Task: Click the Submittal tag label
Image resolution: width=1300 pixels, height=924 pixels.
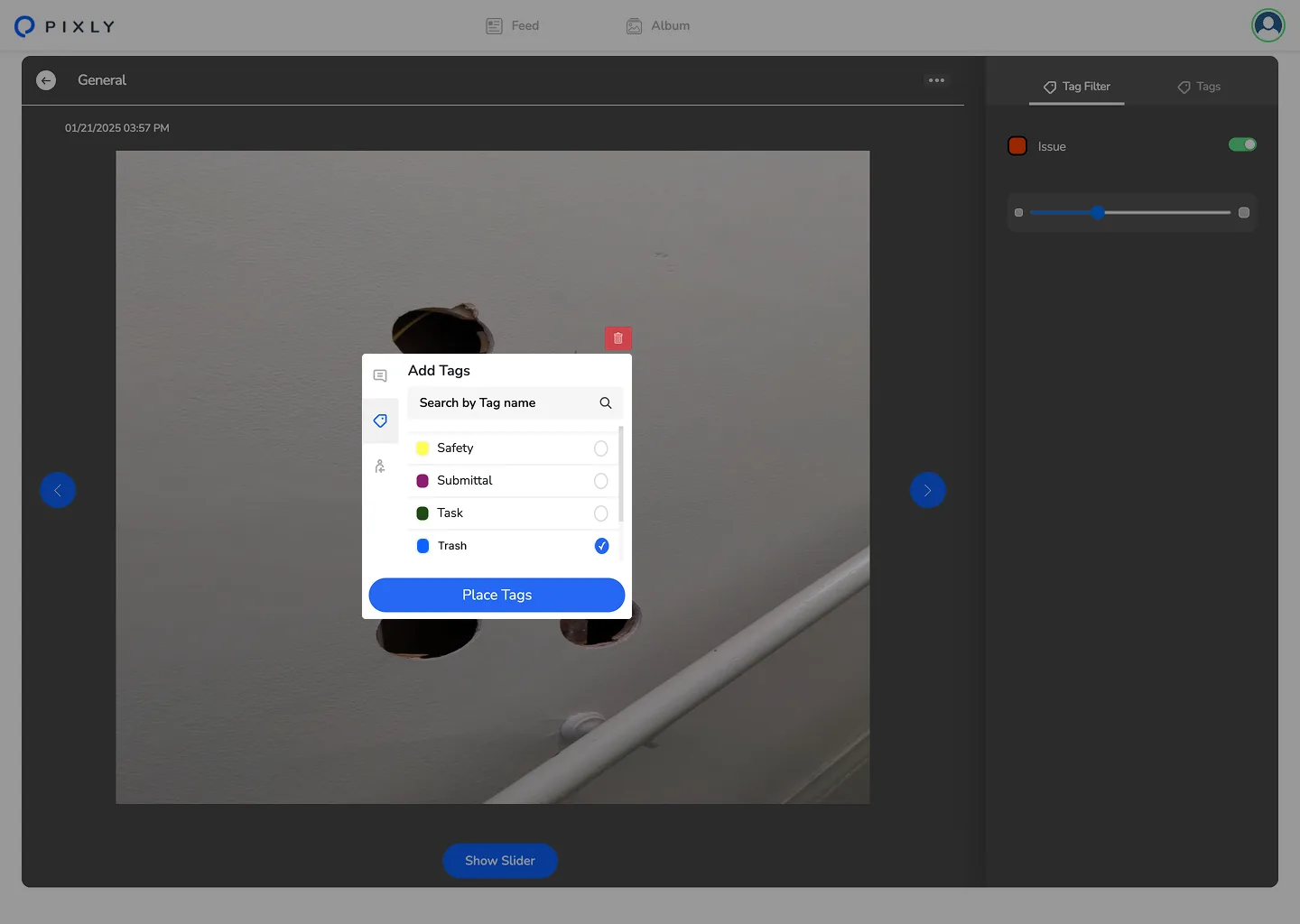Action: click(465, 481)
